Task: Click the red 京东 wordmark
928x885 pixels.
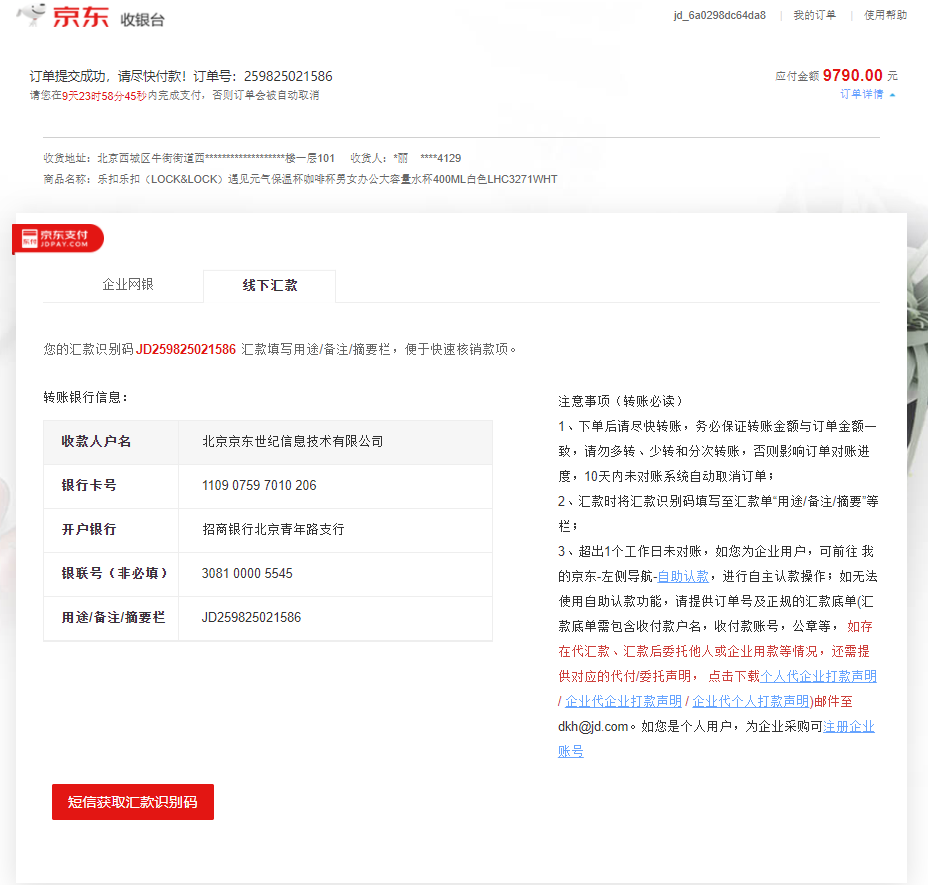Action: pos(80,17)
